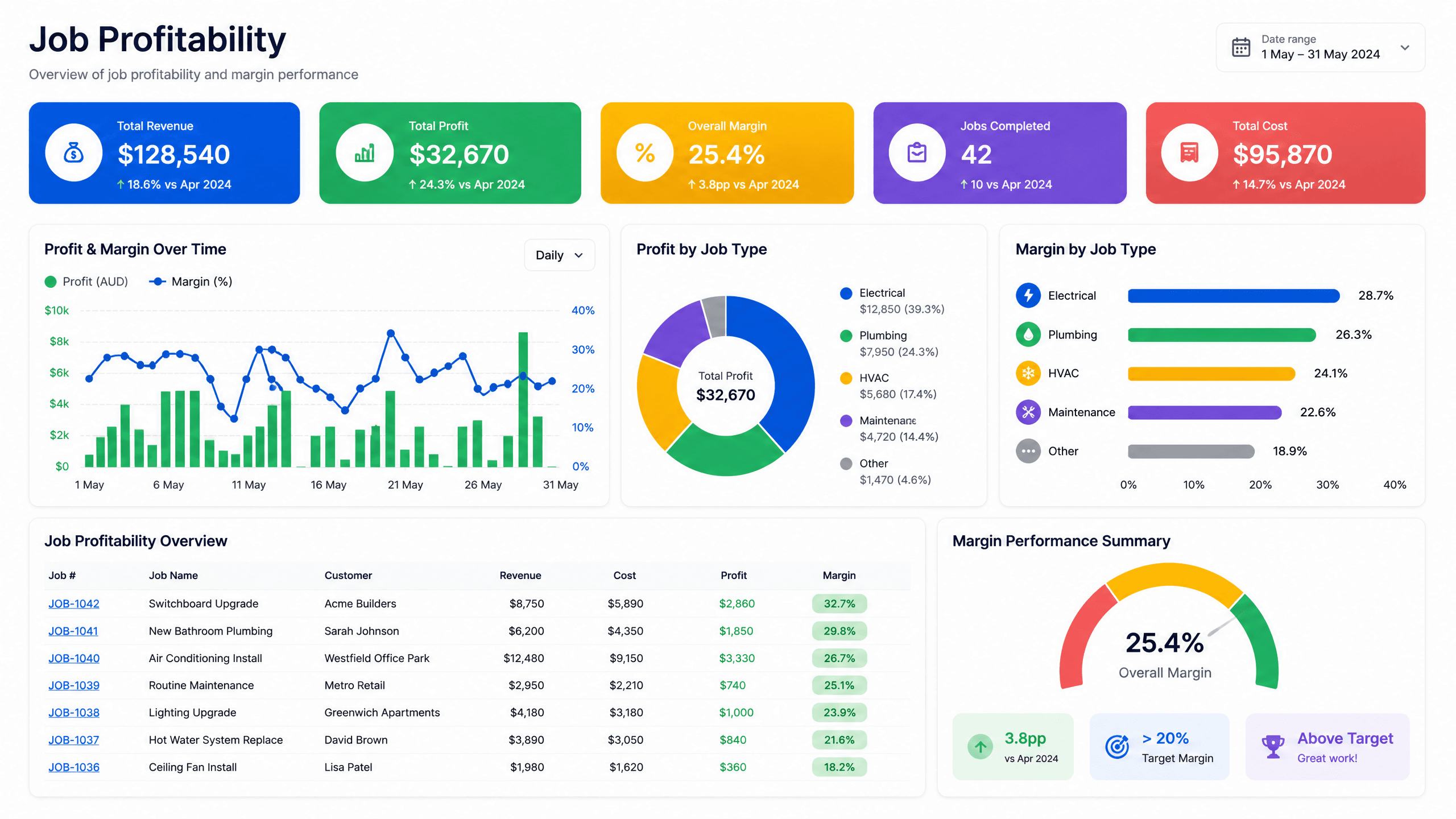Image resolution: width=1456 pixels, height=819 pixels.
Task: Click the Other 18.9% margin bar
Action: 1191,451
